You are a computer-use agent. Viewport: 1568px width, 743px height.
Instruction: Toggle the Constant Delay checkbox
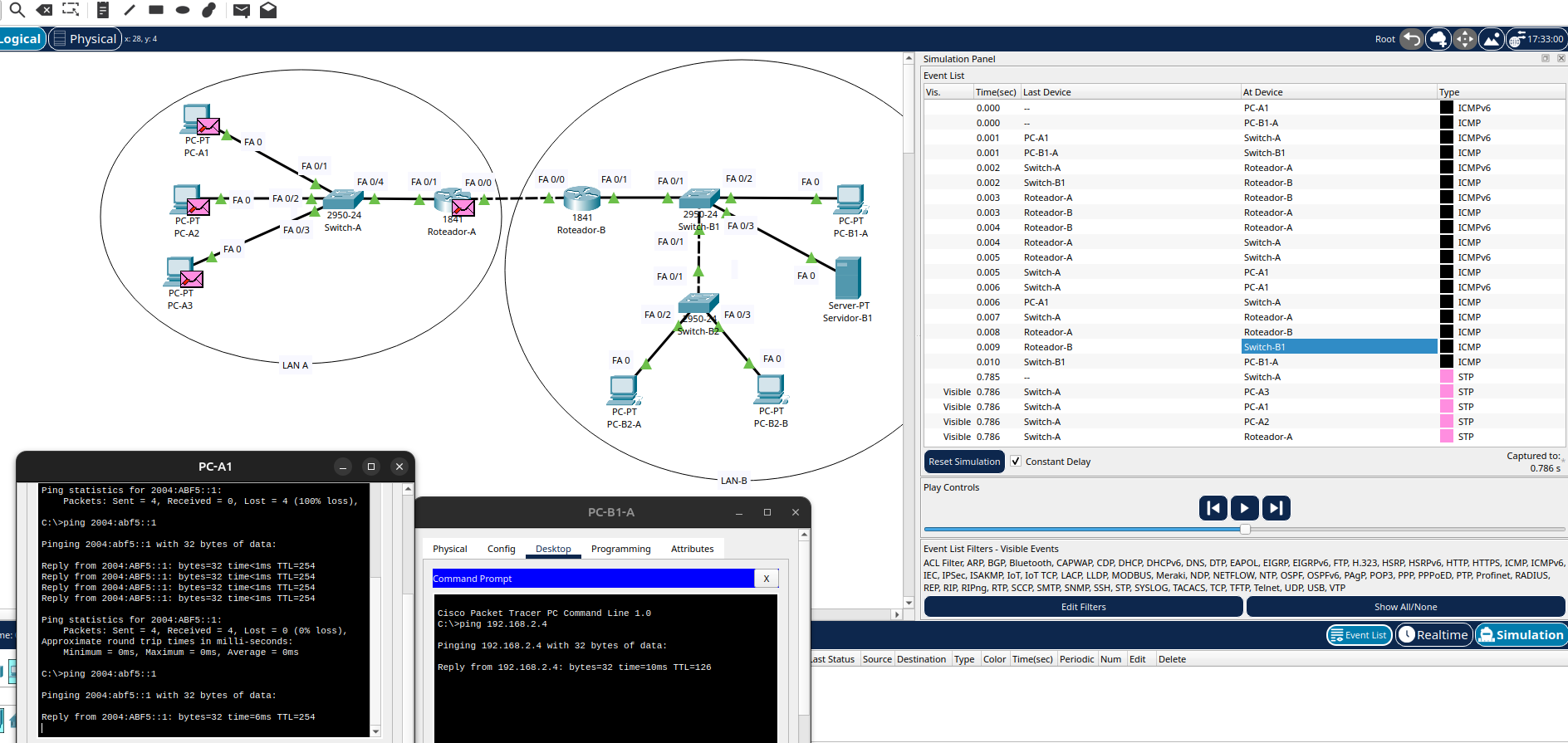(1016, 462)
